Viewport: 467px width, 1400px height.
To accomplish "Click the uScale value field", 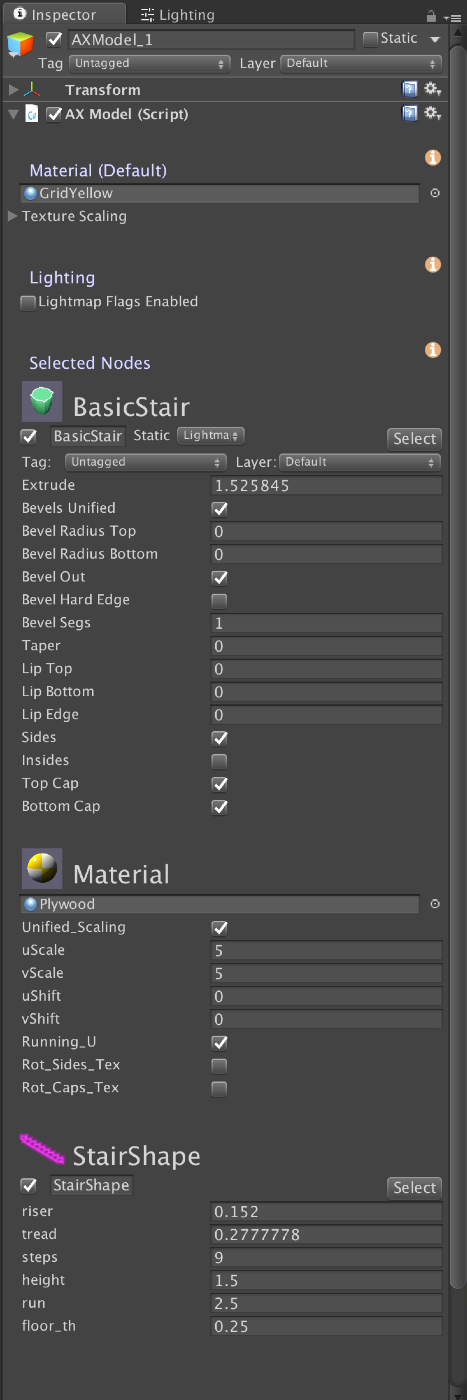I will [x=326, y=950].
